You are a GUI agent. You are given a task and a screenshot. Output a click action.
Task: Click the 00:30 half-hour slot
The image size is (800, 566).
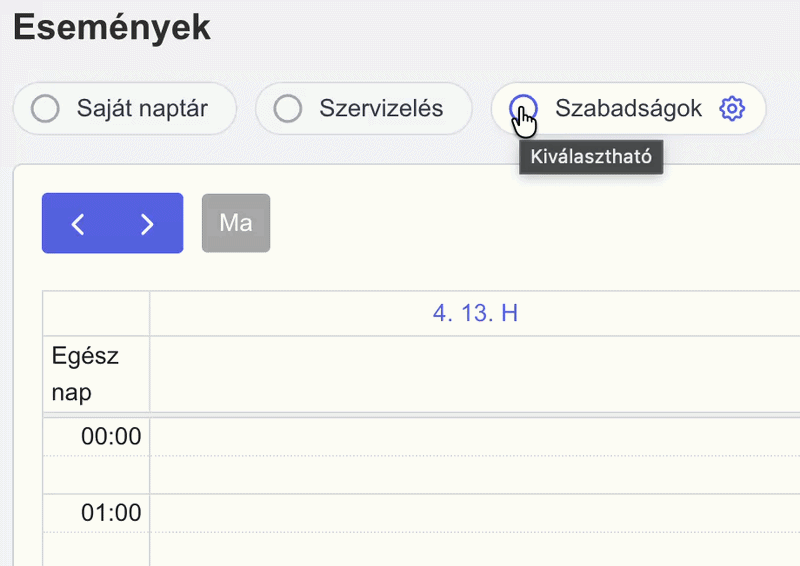[x=475, y=475]
